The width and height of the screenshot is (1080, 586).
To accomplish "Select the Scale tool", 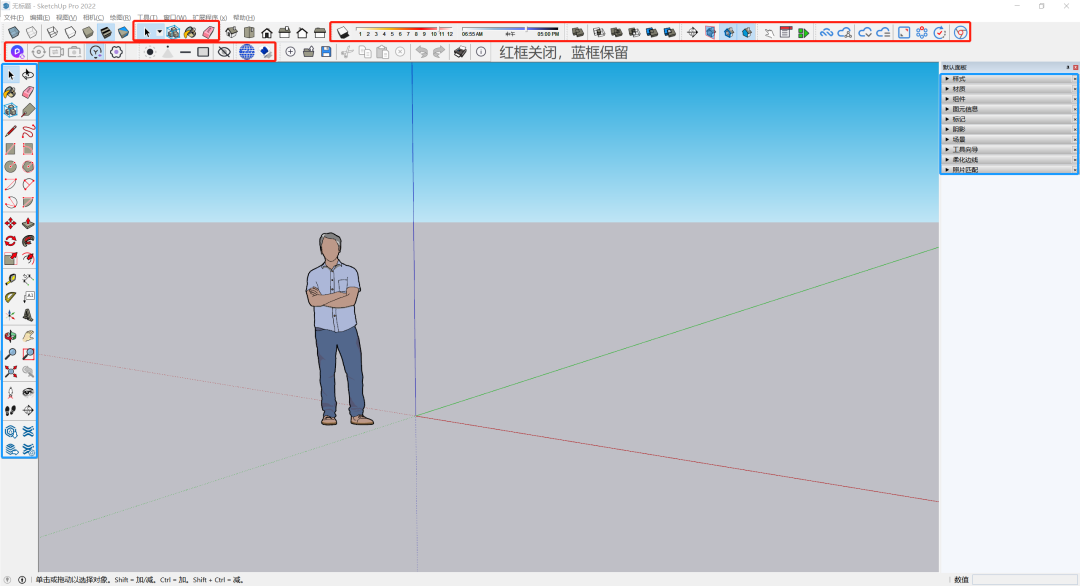I will point(10,259).
